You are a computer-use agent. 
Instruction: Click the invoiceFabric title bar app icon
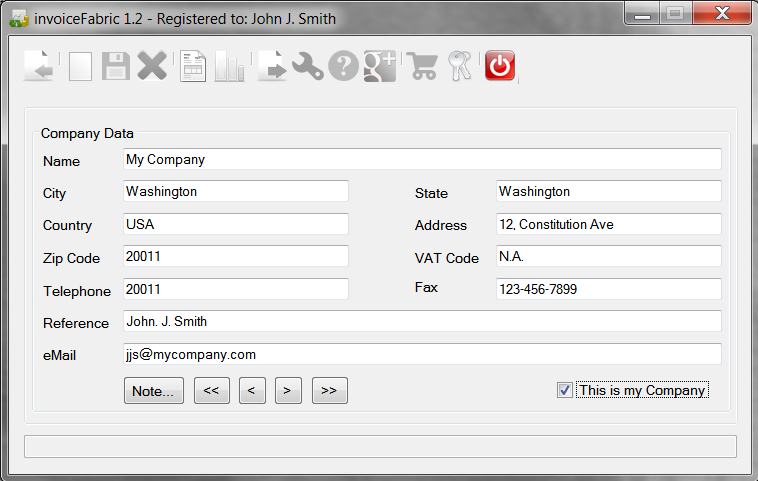pyautogui.click(x=19, y=19)
